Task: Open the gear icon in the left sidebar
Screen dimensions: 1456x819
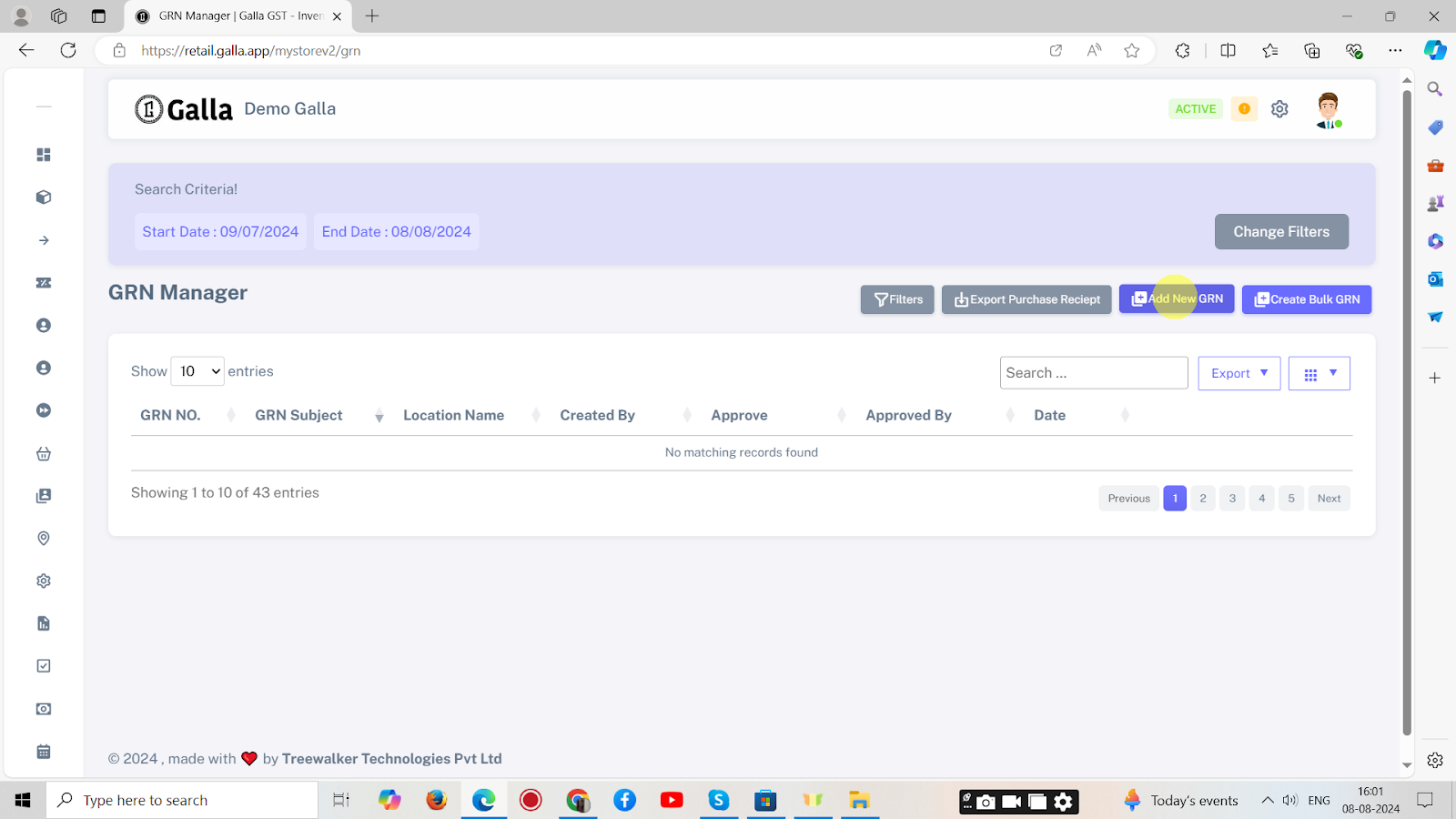Action: pos(44,581)
